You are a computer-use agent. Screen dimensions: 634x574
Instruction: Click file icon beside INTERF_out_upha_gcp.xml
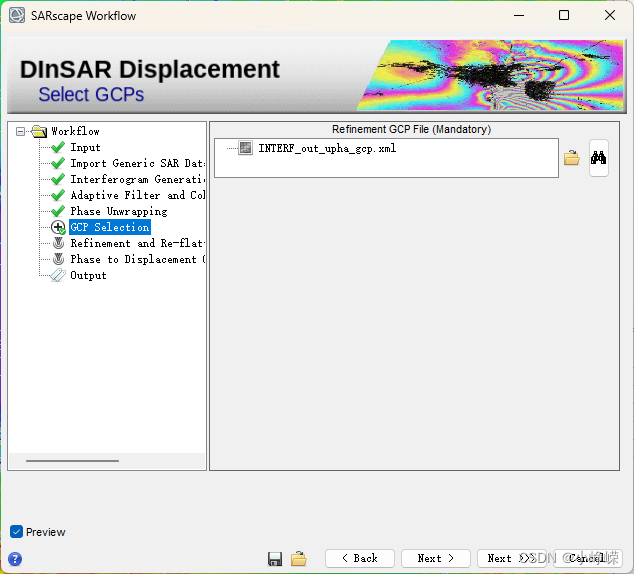point(245,148)
